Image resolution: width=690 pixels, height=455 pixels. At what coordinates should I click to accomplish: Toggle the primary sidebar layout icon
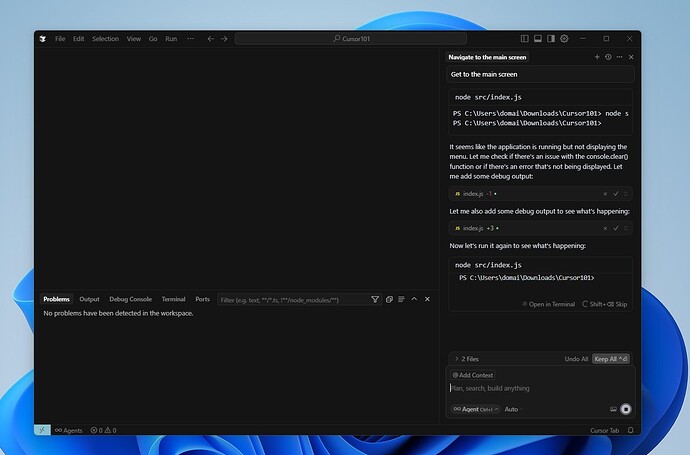525,39
